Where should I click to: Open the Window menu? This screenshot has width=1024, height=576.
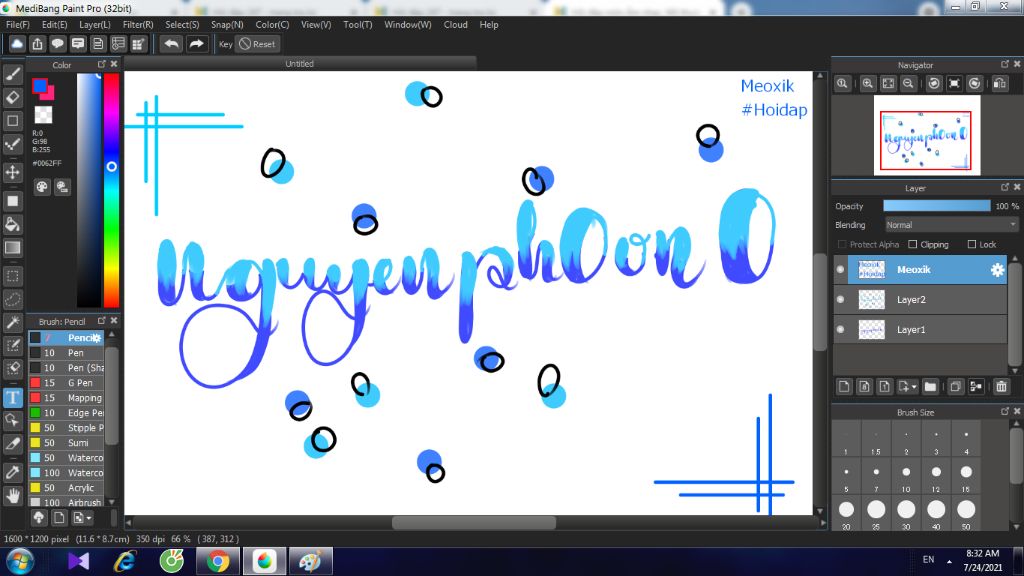pos(408,25)
